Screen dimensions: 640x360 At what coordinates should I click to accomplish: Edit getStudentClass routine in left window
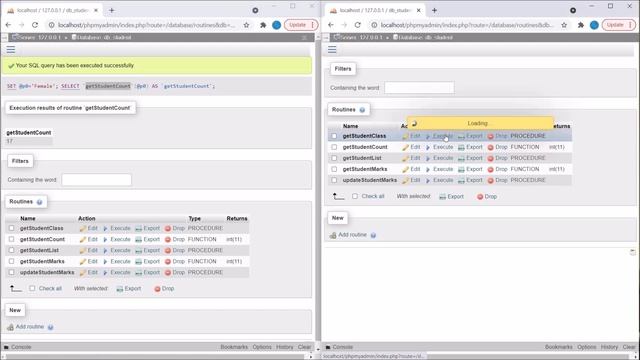pyautogui.click(x=89, y=228)
